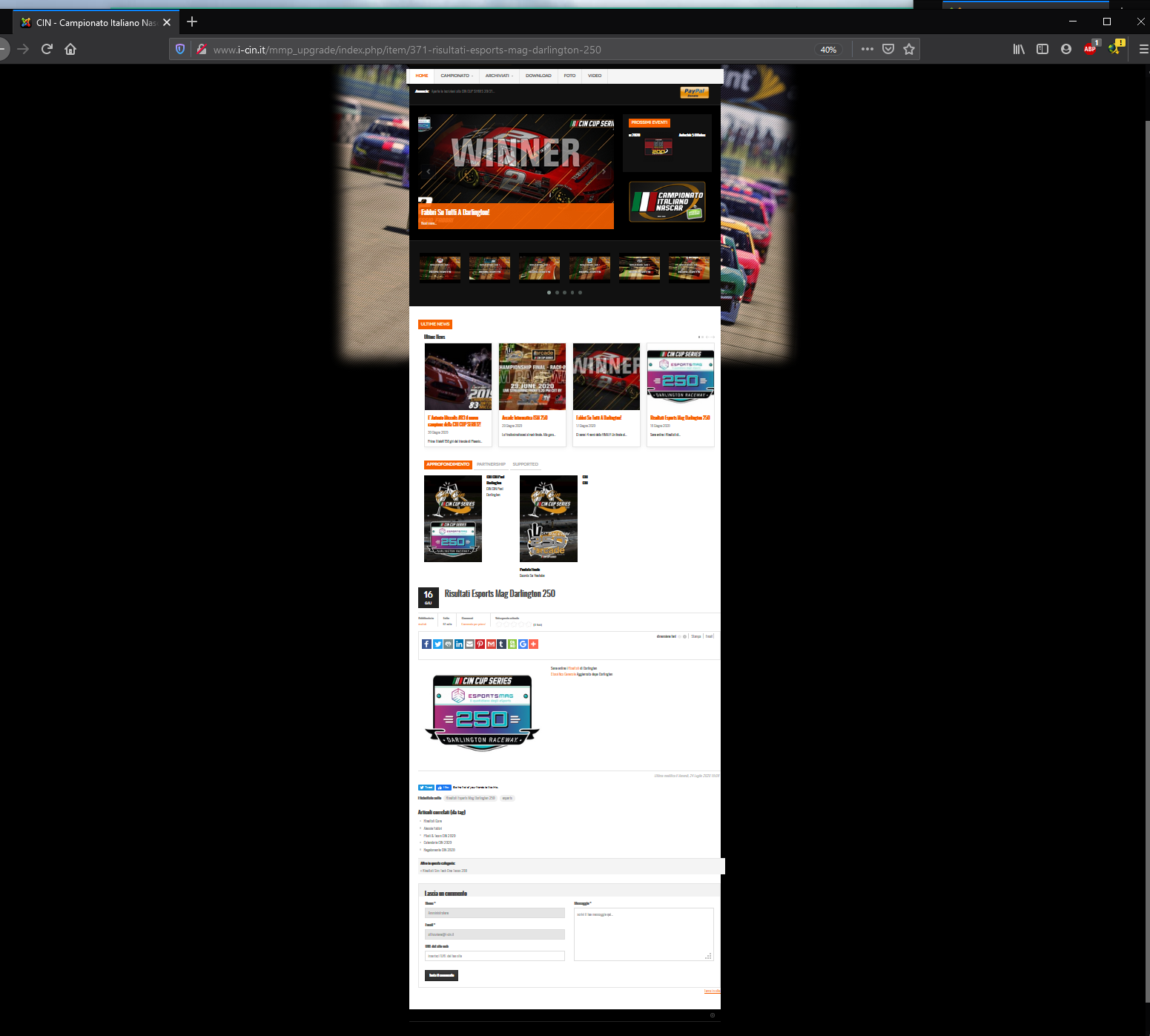1150x1036 pixels.
Task: Open the Firefox account icon
Action: click(1066, 49)
